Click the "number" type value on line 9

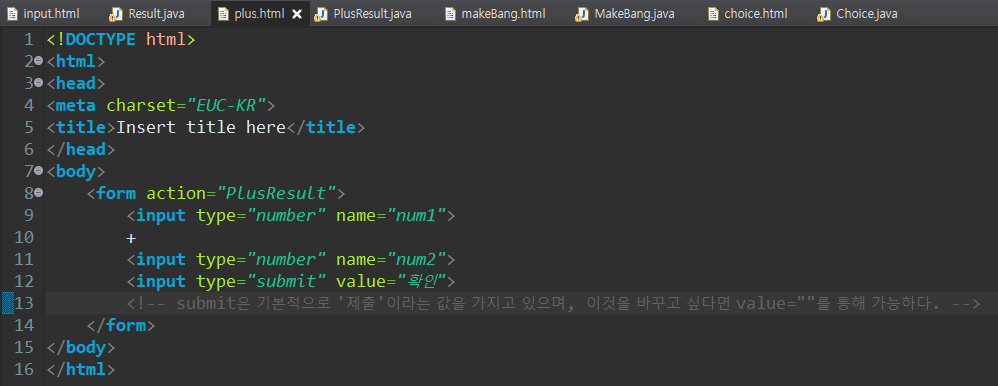click(x=286, y=215)
